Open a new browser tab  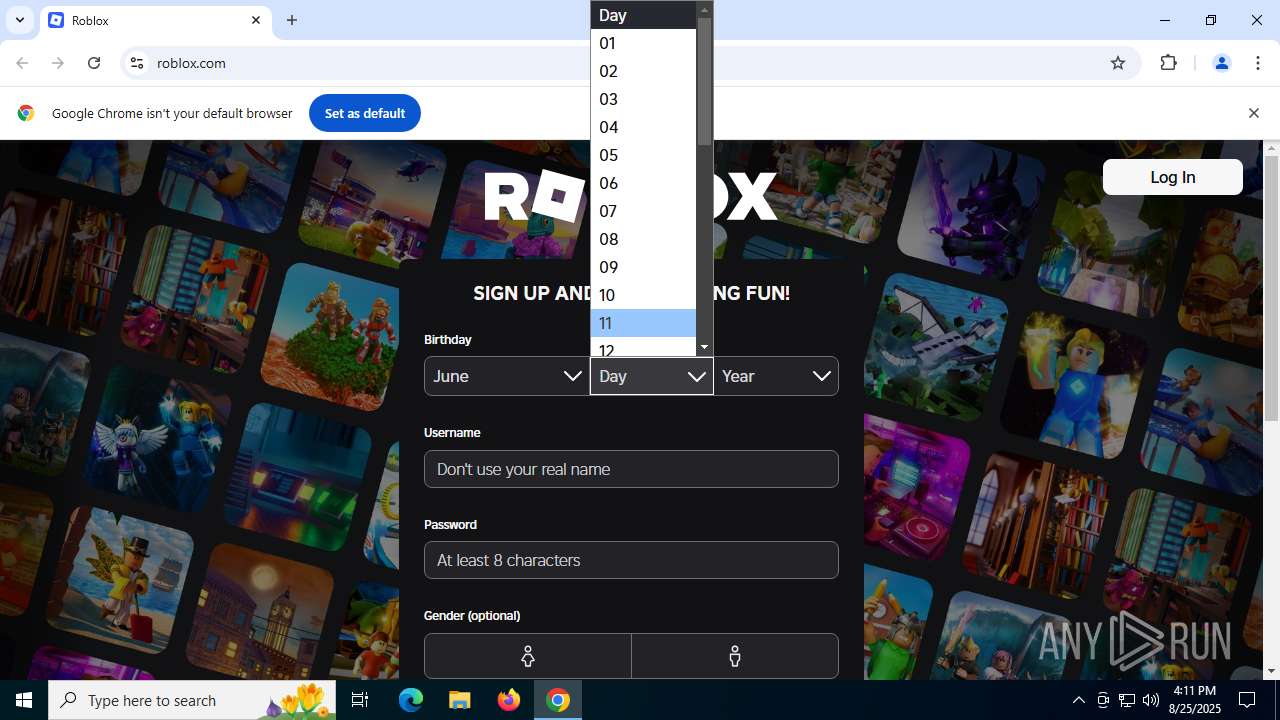pyautogui.click(x=292, y=20)
